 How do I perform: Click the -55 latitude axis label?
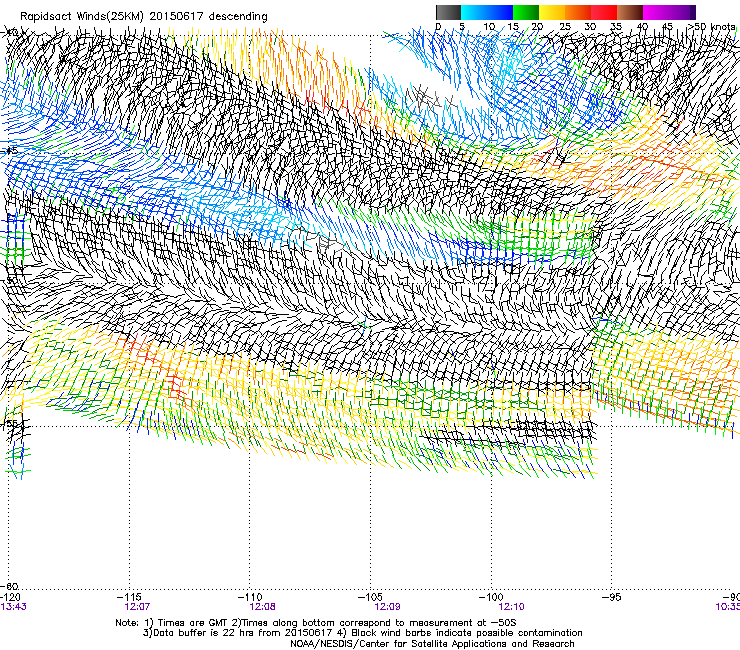point(10,423)
